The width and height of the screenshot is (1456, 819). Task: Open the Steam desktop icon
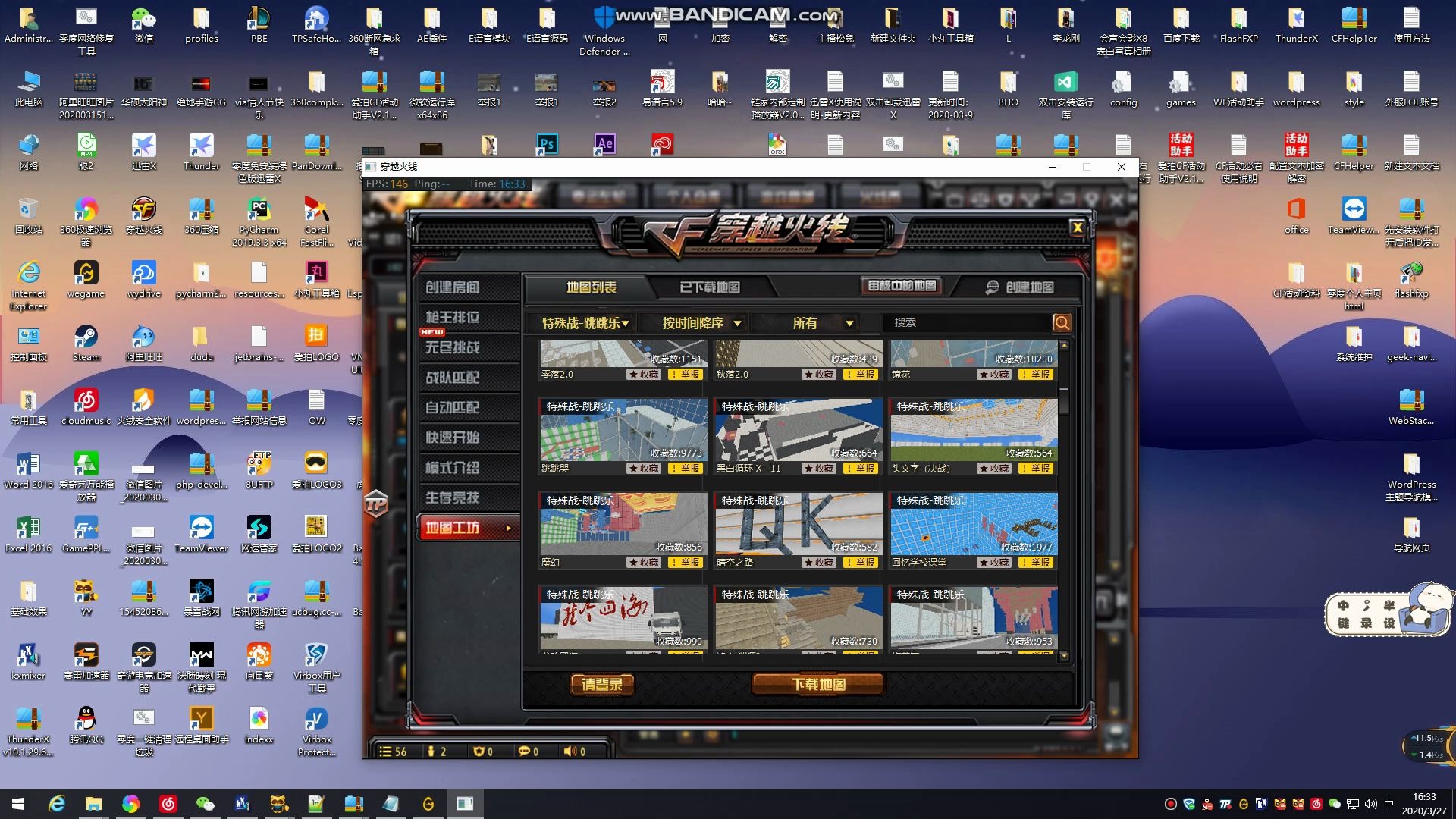[86, 337]
